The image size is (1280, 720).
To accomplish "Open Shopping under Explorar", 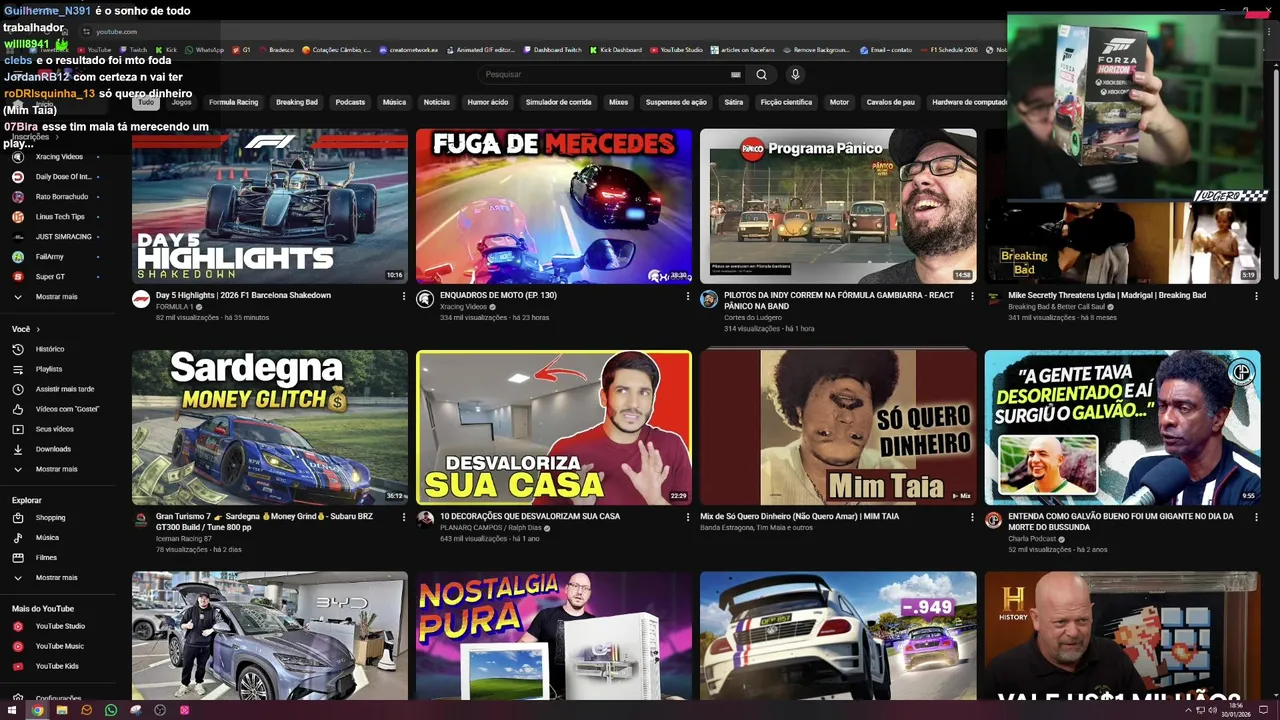I will (50, 518).
